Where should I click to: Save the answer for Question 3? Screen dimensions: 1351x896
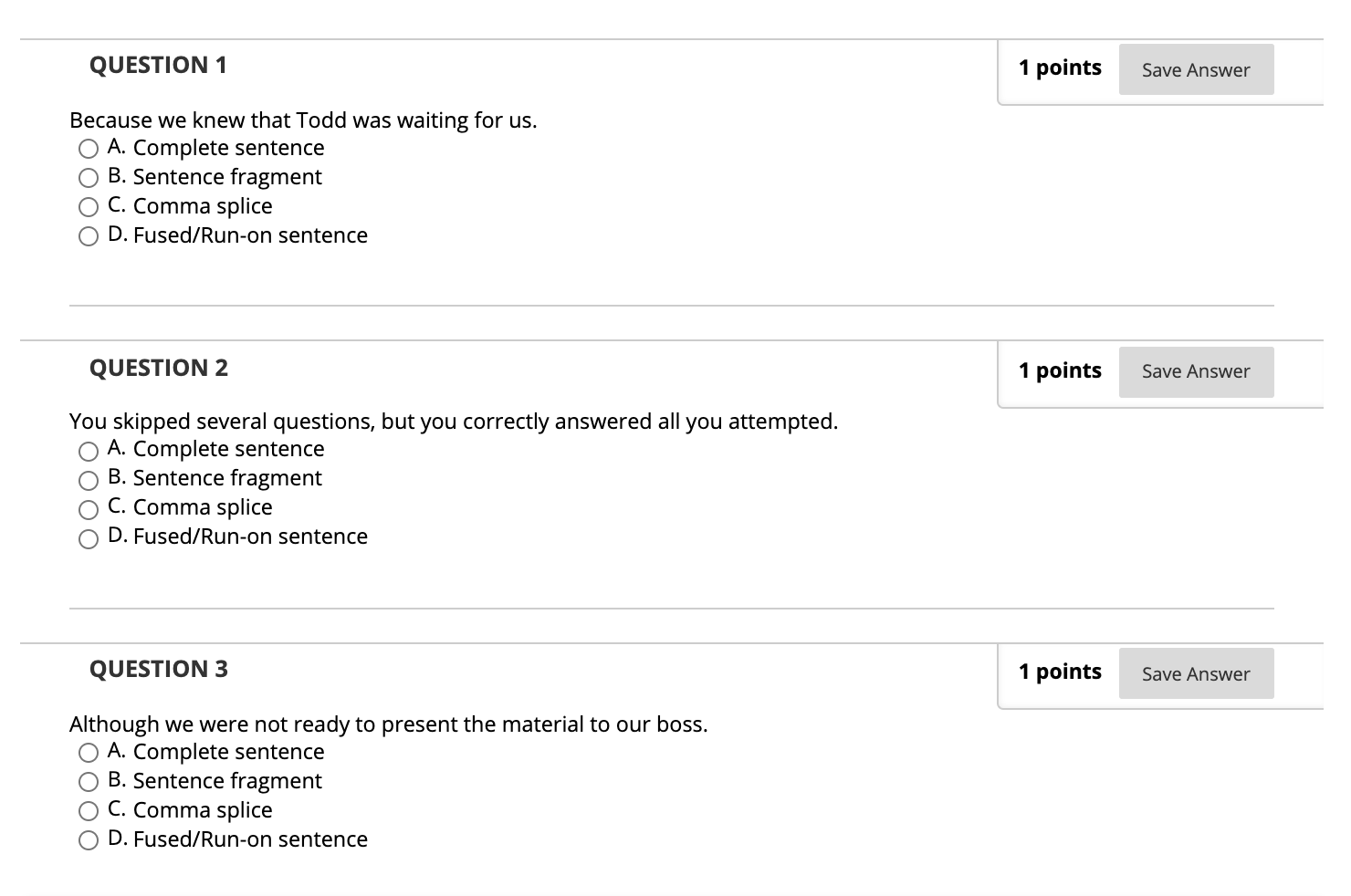pyautogui.click(x=1196, y=673)
